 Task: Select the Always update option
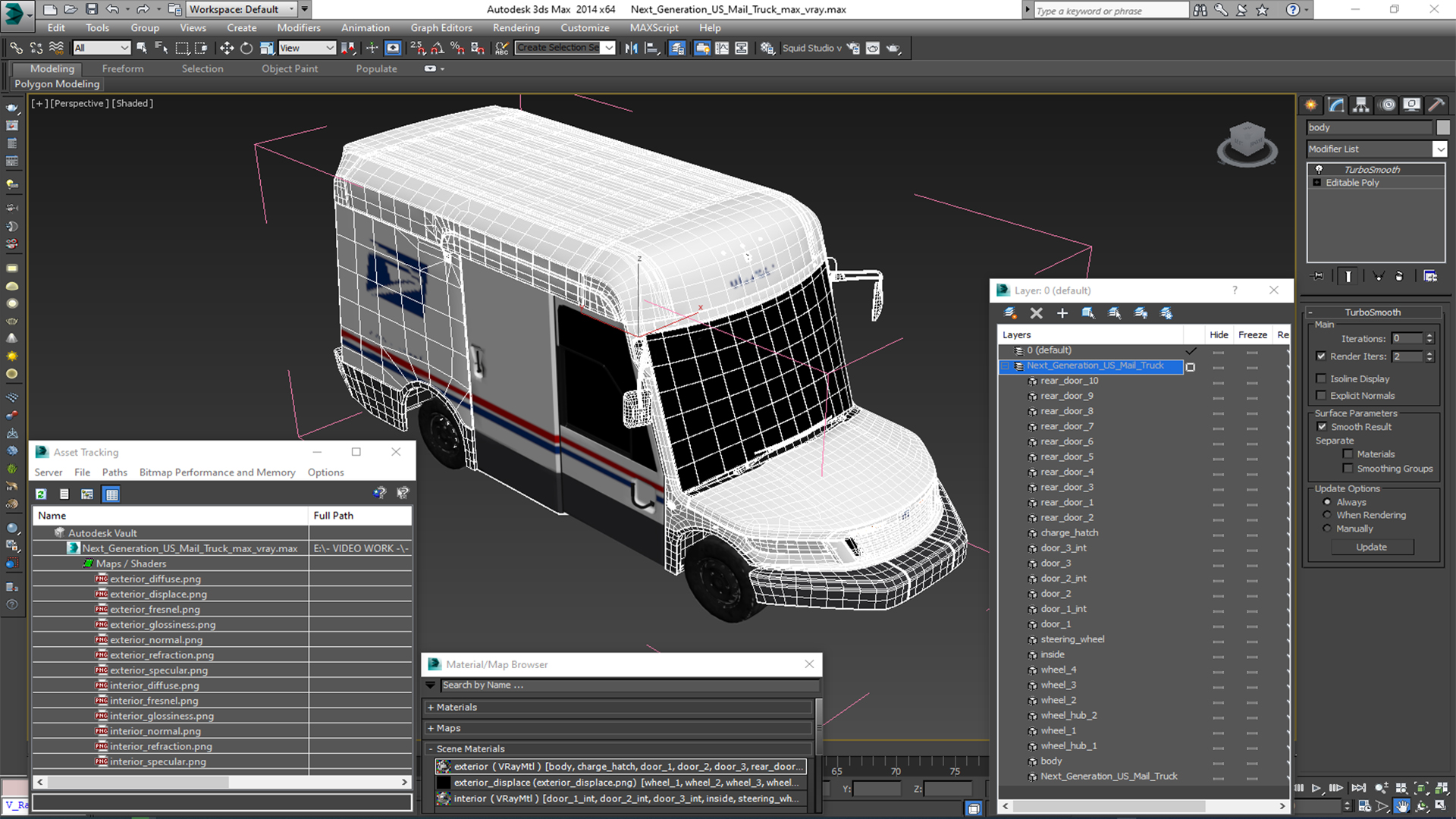pyautogui.click(x=1327, y=502)
